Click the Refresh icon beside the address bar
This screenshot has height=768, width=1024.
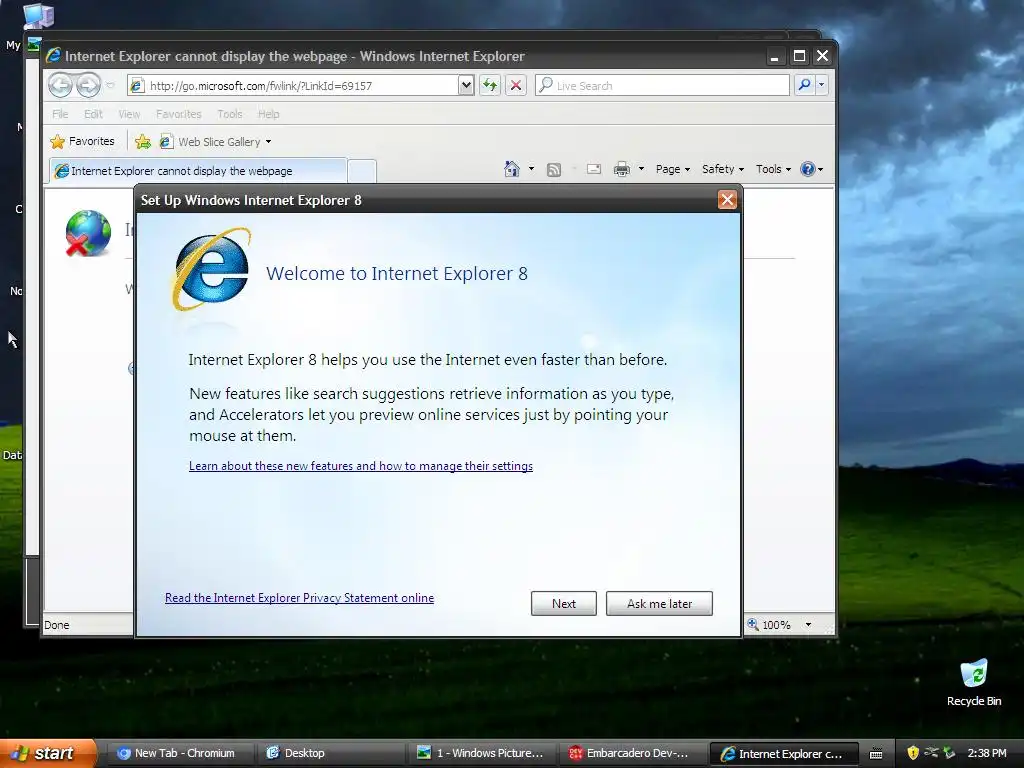tap(490, 85)
